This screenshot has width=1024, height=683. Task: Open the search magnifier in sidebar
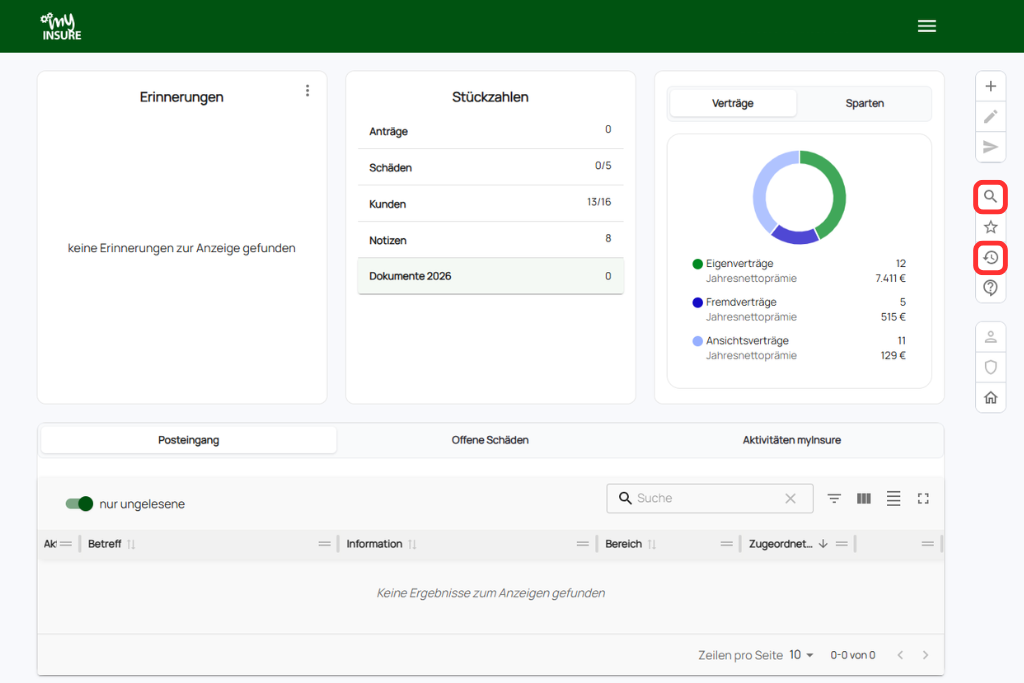990,197
